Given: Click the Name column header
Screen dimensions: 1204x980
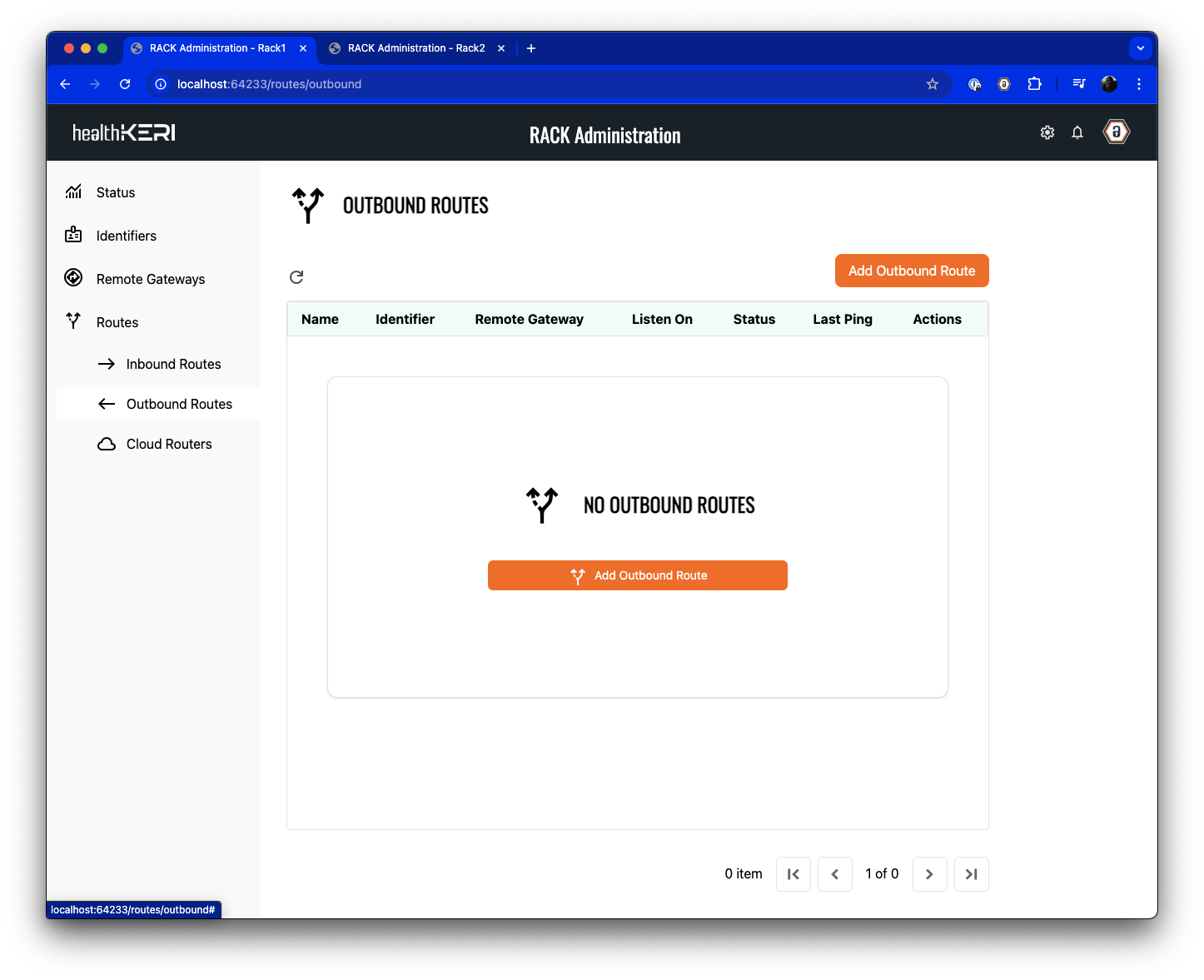Looking at the screenshot, I should tap(320, 319).
